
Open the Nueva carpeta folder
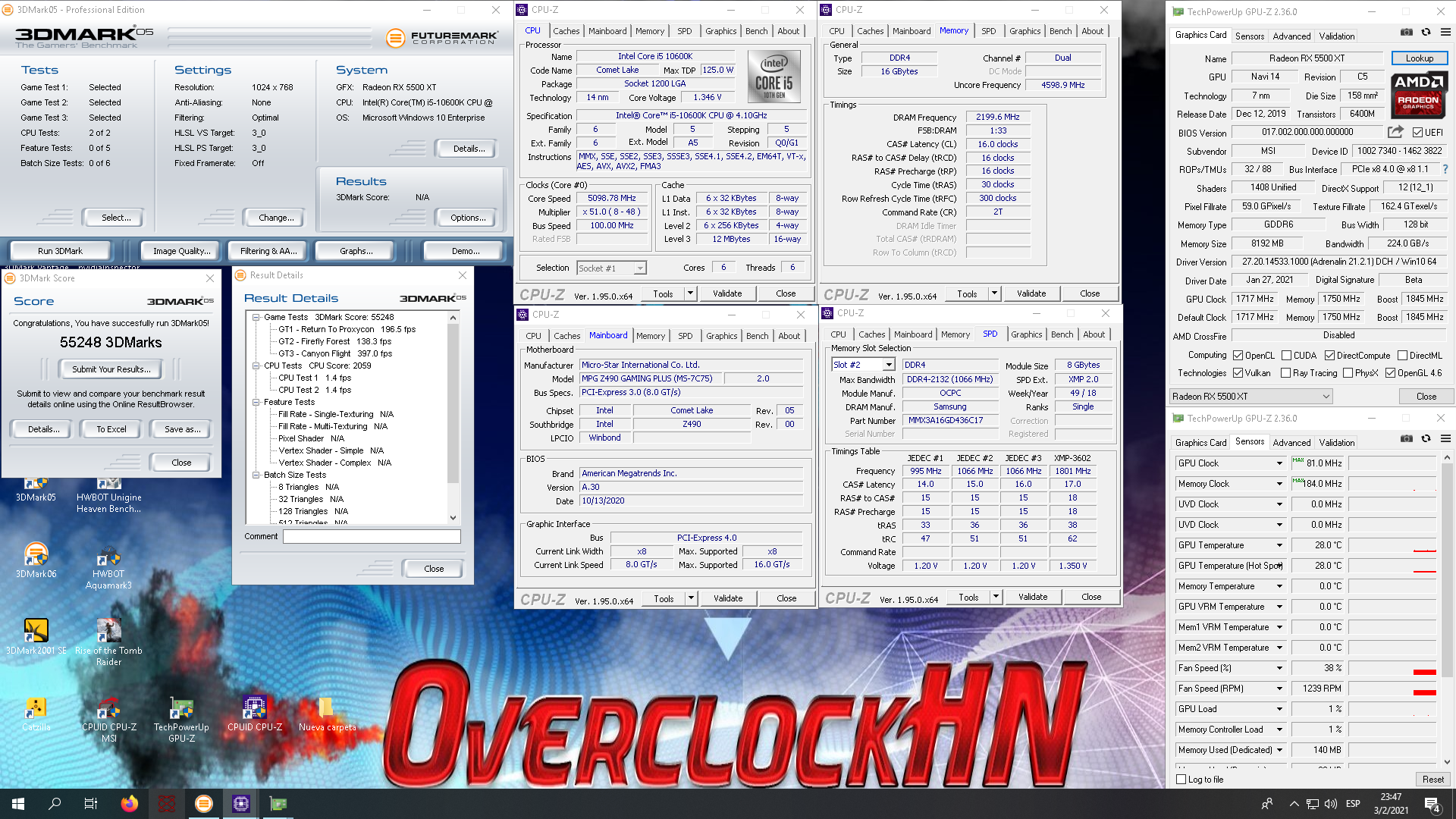coord(327,714)
